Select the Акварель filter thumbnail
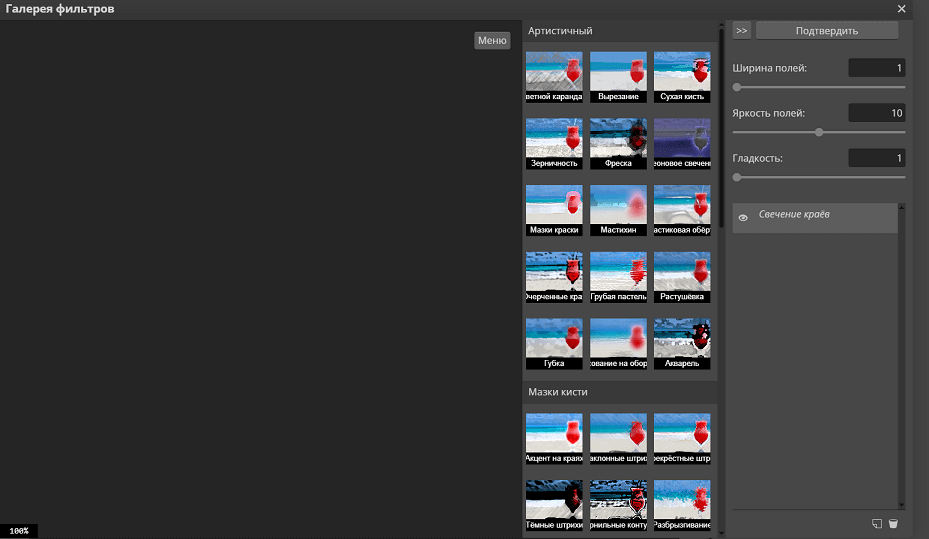 point(682,344)
